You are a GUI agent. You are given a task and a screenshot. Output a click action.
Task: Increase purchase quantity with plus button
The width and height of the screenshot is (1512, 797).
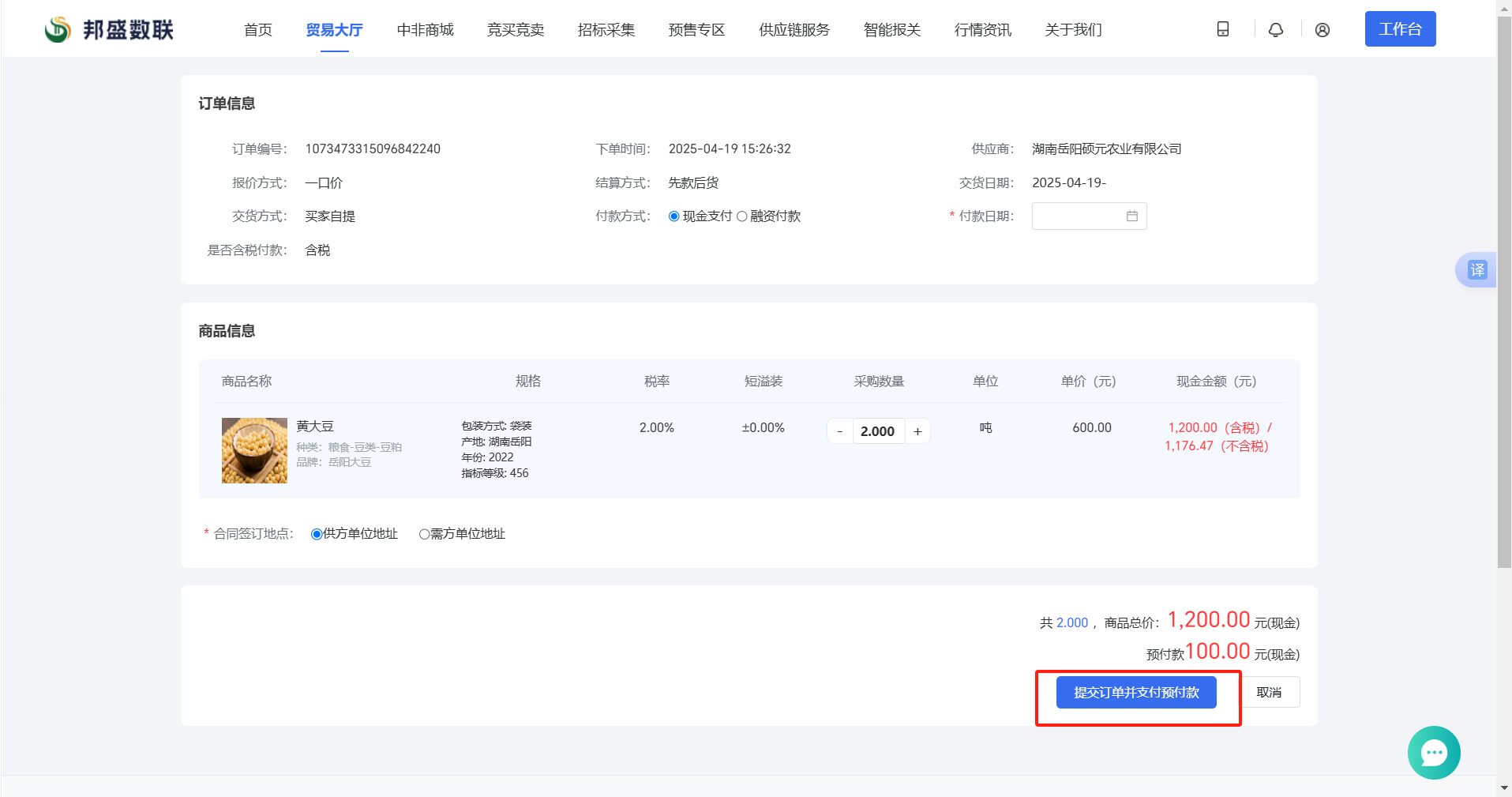coord(917,431)
